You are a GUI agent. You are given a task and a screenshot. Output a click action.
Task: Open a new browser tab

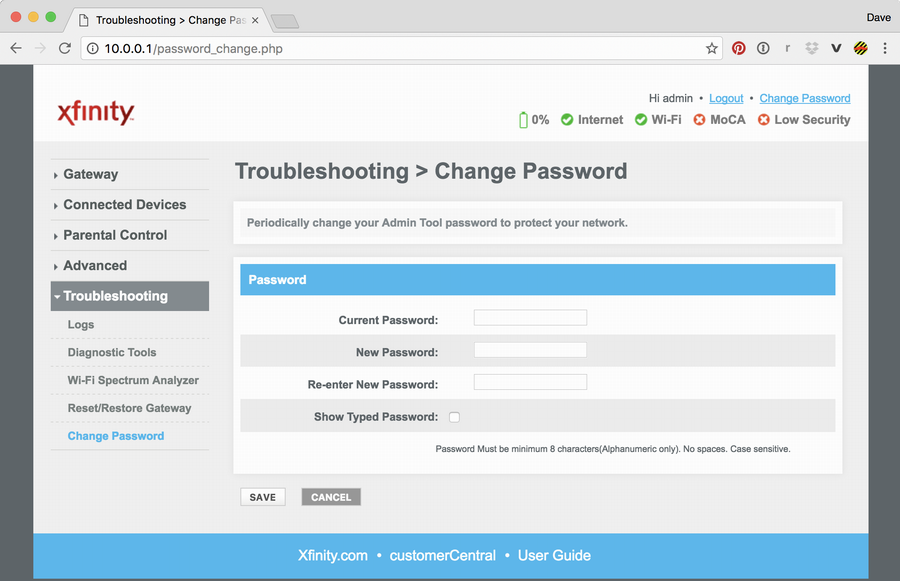(x=285, y=21)
